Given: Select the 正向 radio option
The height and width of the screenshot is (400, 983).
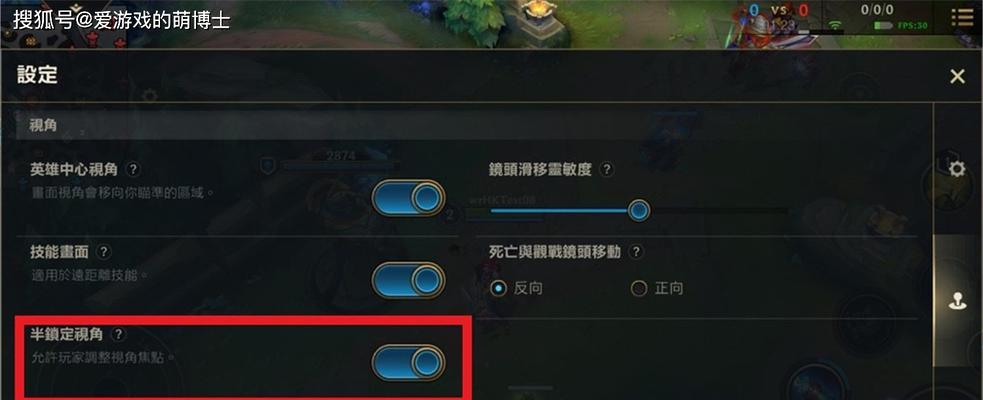Looking at the screenshot, I should (657, 288).
